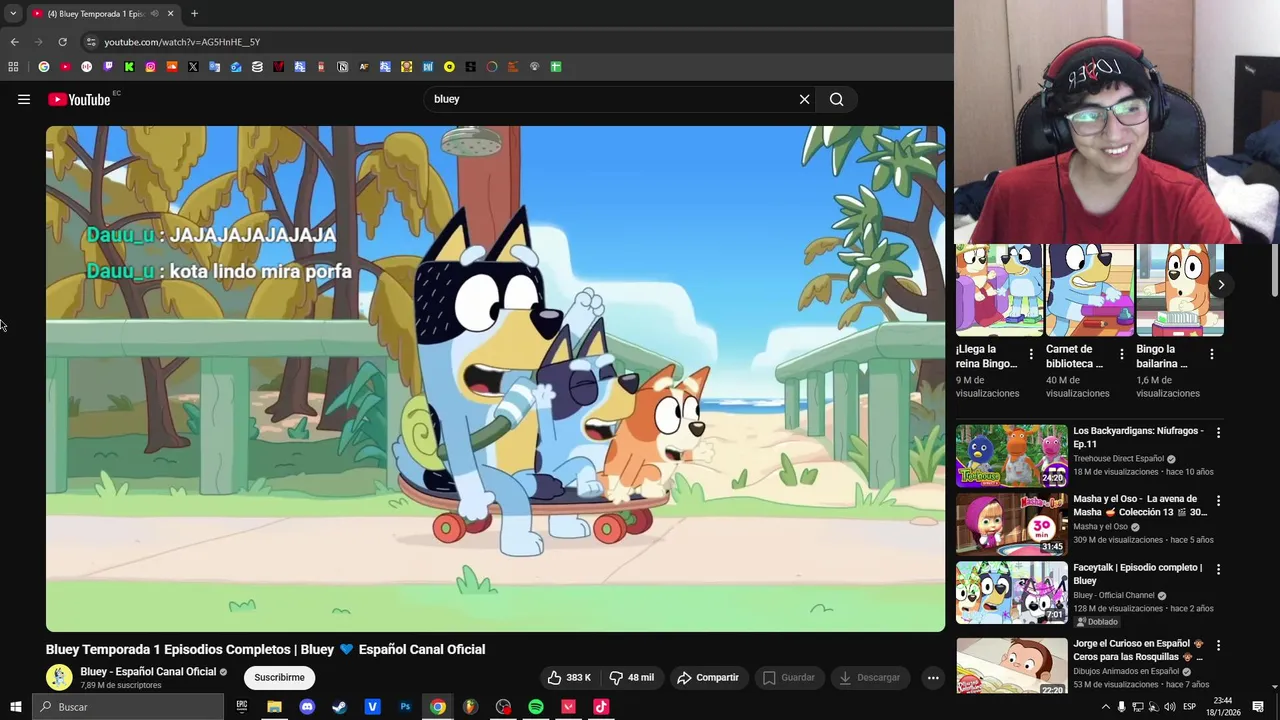Click Treehouse Direct Español channel name
The image size is (1280, 720).
tap(1118, 459)
